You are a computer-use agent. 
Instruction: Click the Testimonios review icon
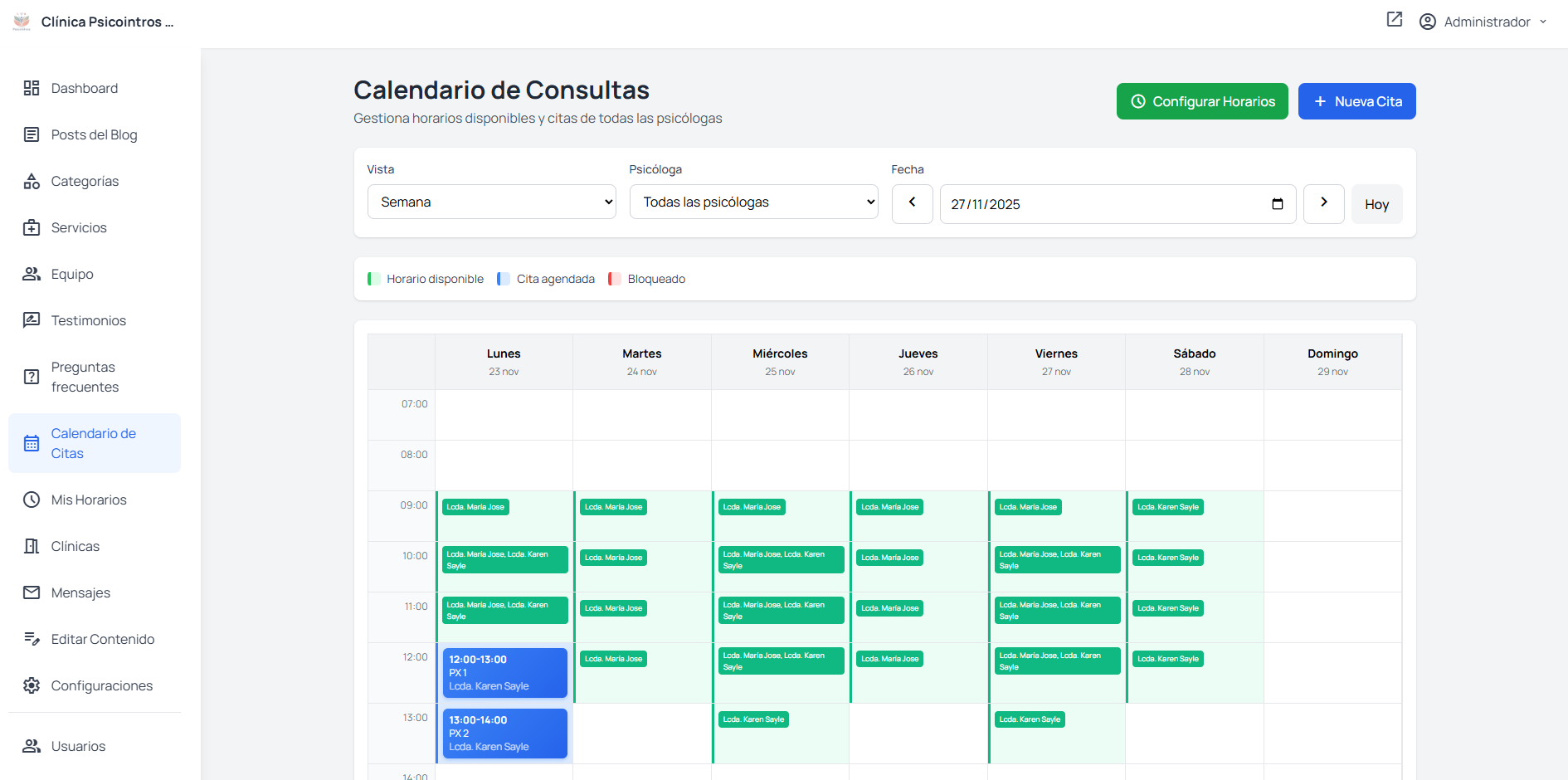click(32, 320)
